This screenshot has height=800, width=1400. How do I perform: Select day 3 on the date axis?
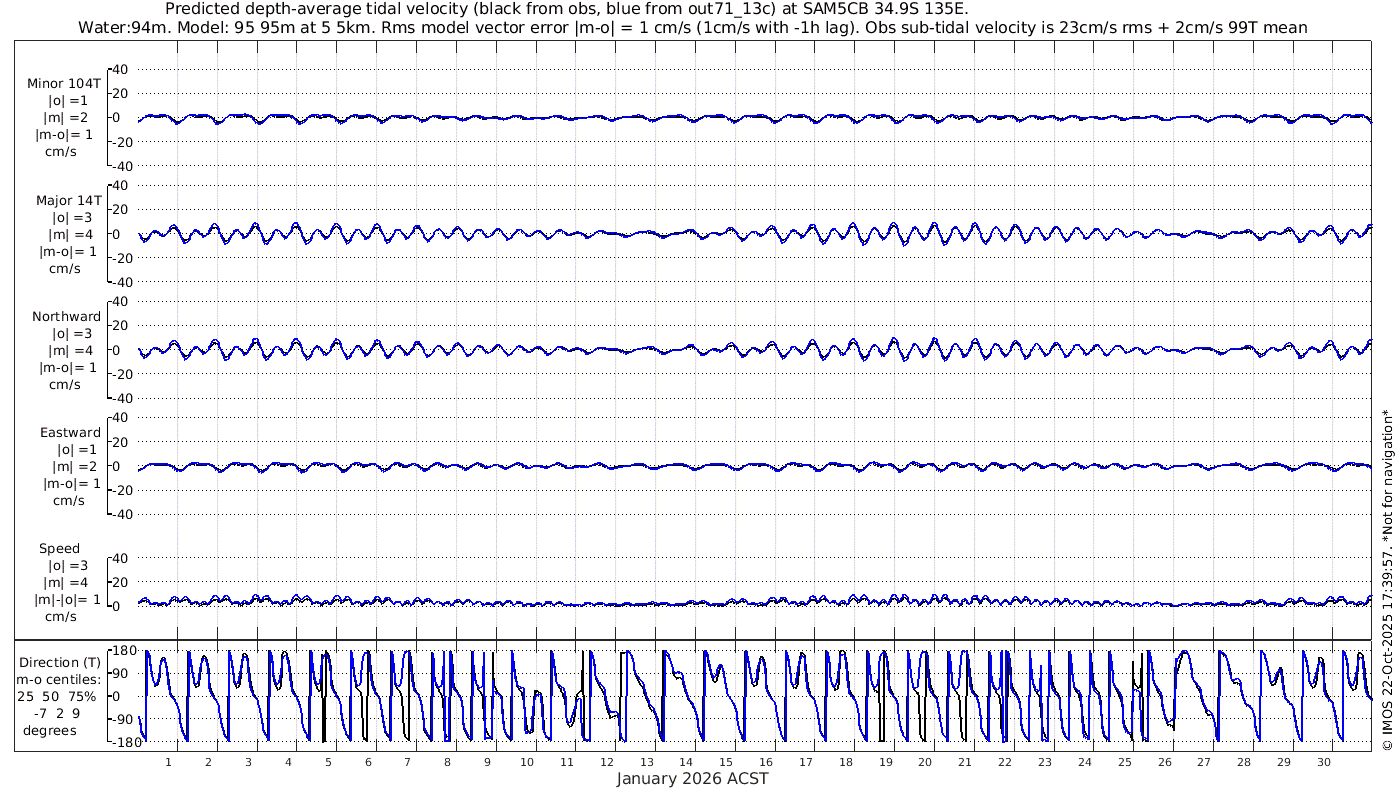click(248, 762)
